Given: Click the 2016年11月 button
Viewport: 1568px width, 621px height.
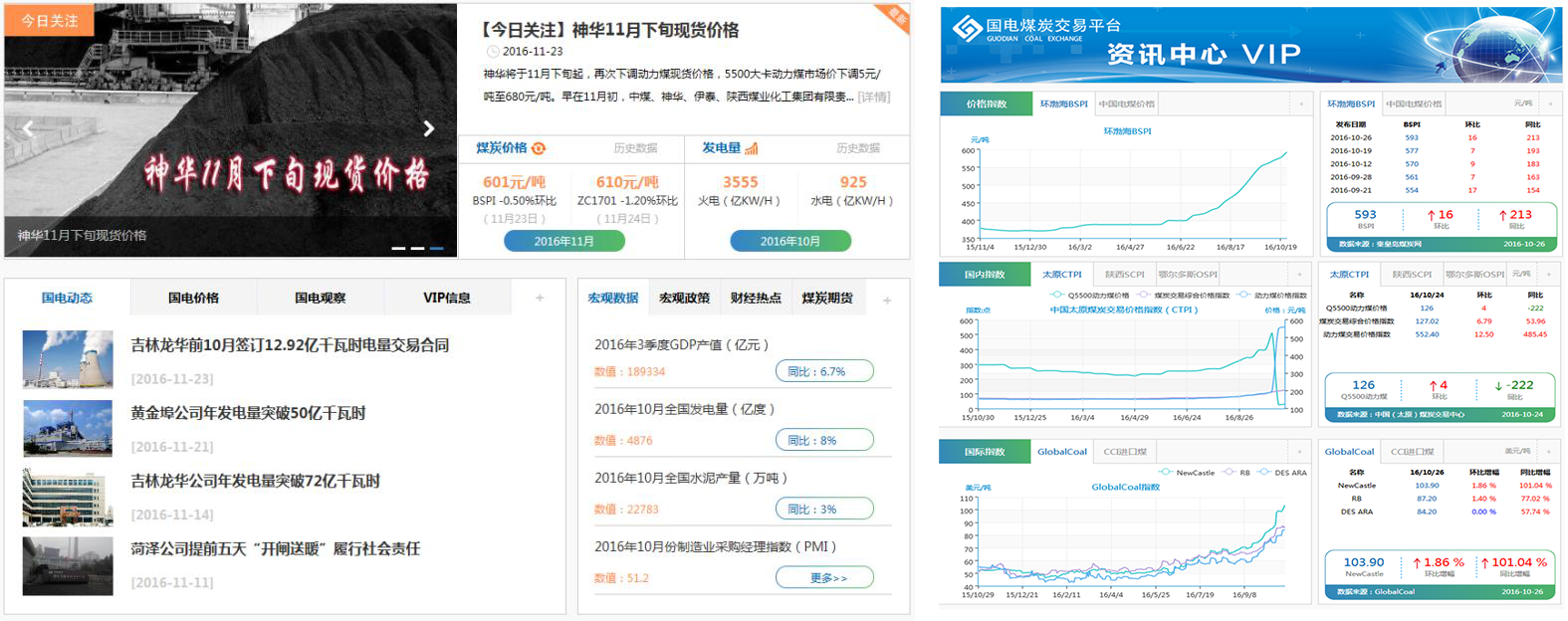Looking at the screenshot, I should pyautogui.click(x=564, y=241).
